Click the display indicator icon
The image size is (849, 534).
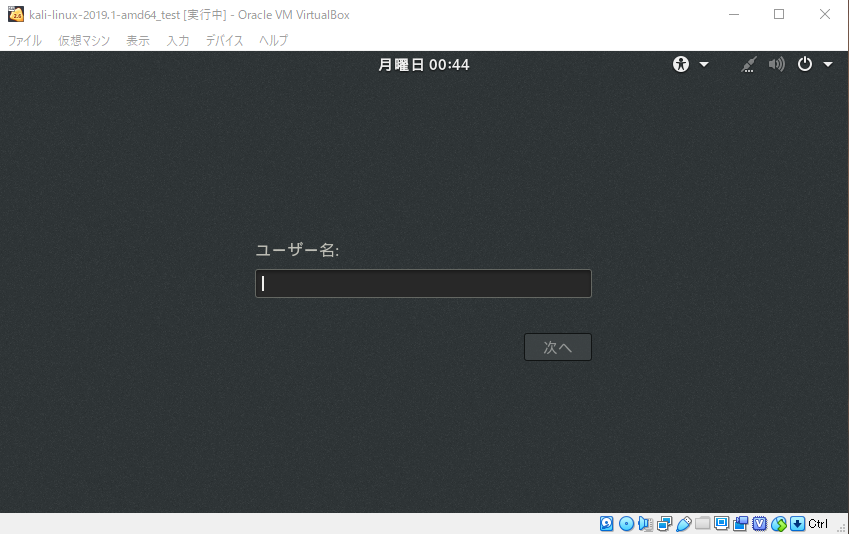click(721, 523)
